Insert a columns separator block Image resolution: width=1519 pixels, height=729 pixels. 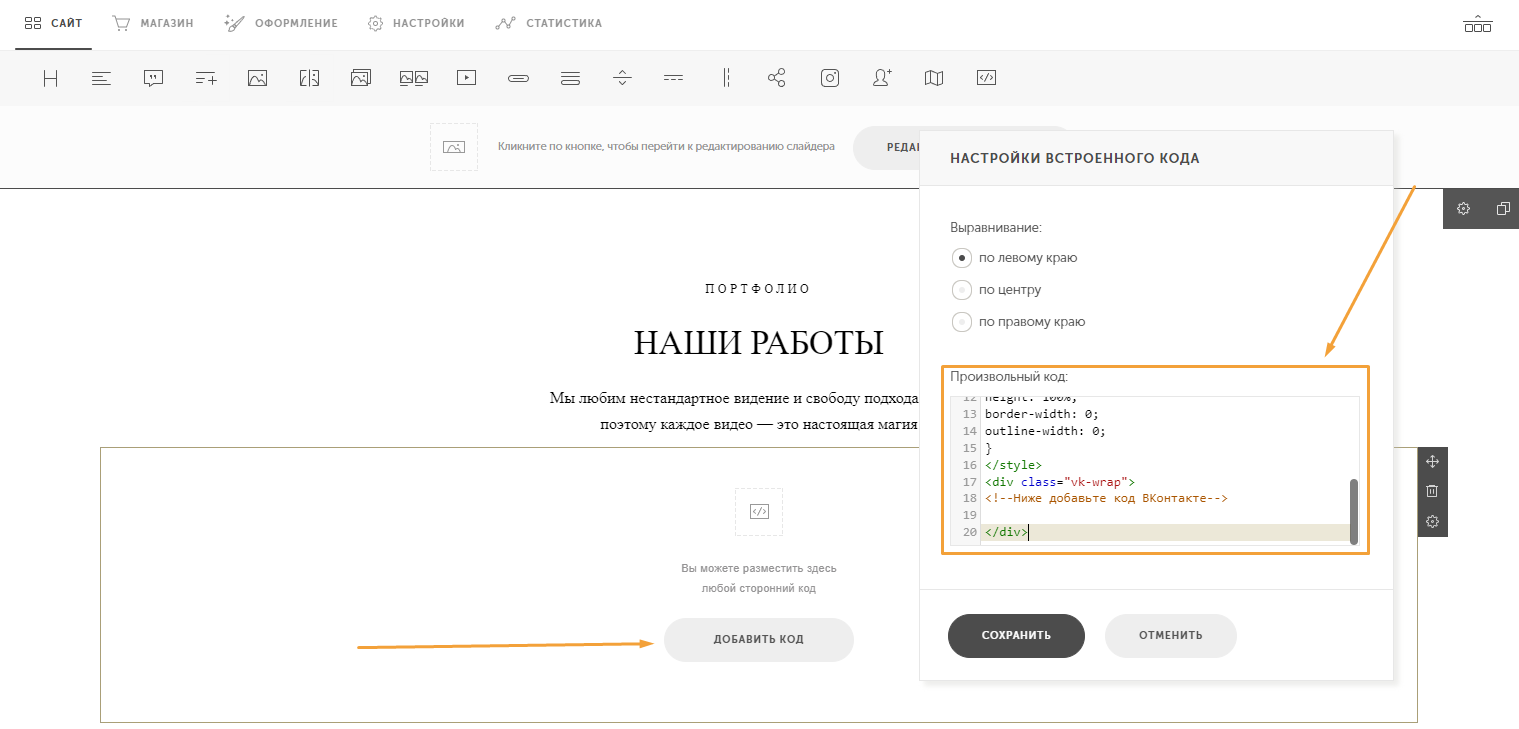(726, 78)
